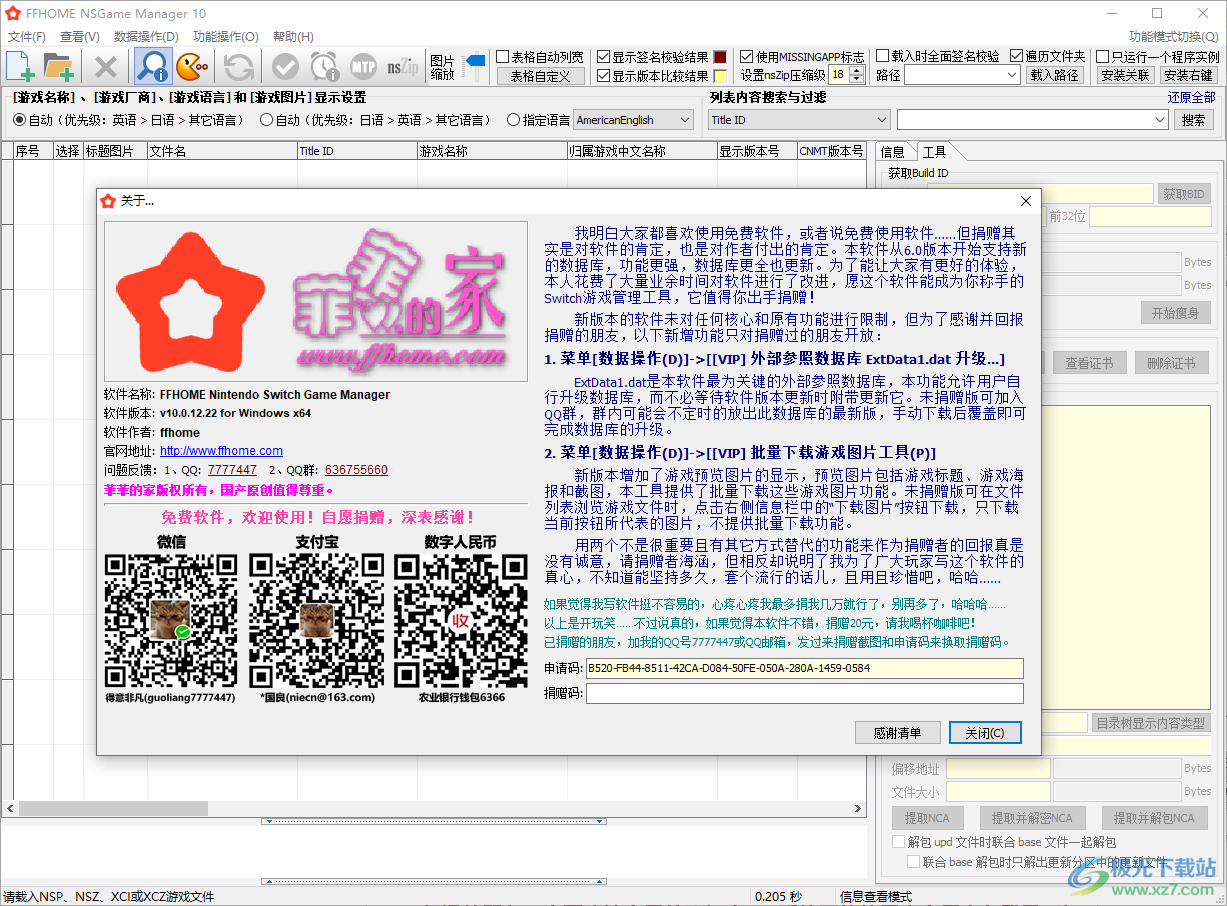Click the horizontal scrollbar of the game list
The height and width of the screenshot is (906, 1227).
point(433,808)
